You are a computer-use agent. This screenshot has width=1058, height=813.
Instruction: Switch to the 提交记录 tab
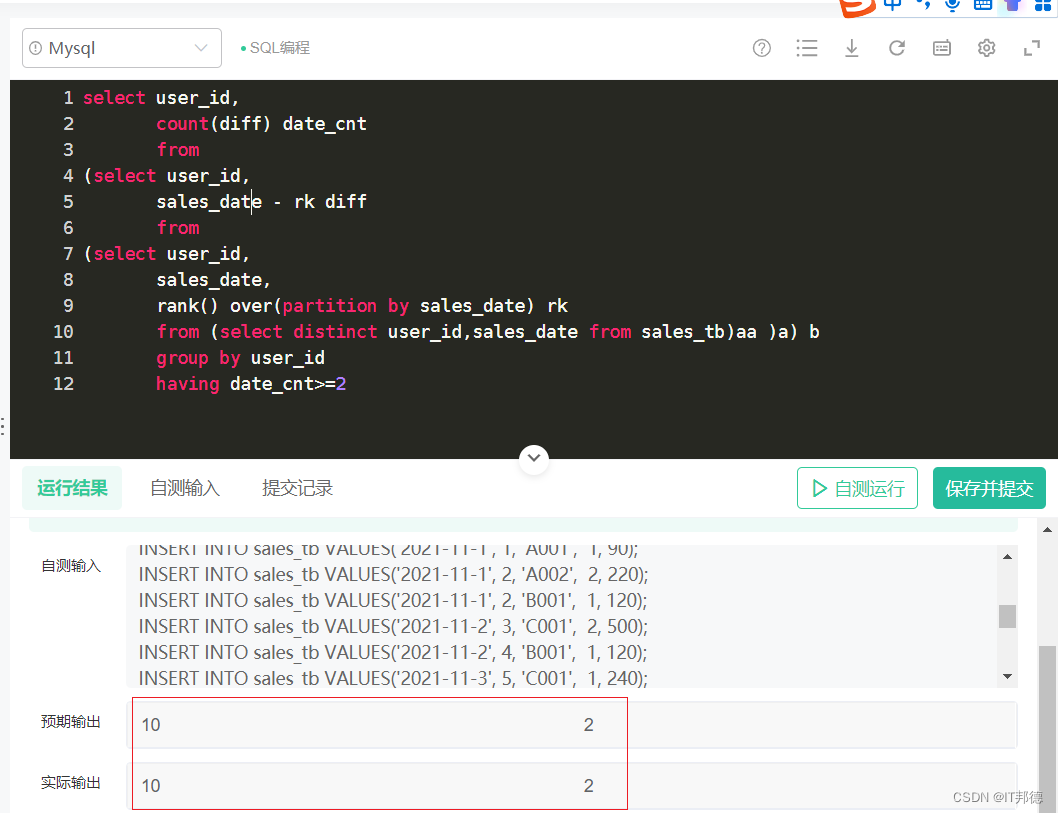click(x=297, y=488)
